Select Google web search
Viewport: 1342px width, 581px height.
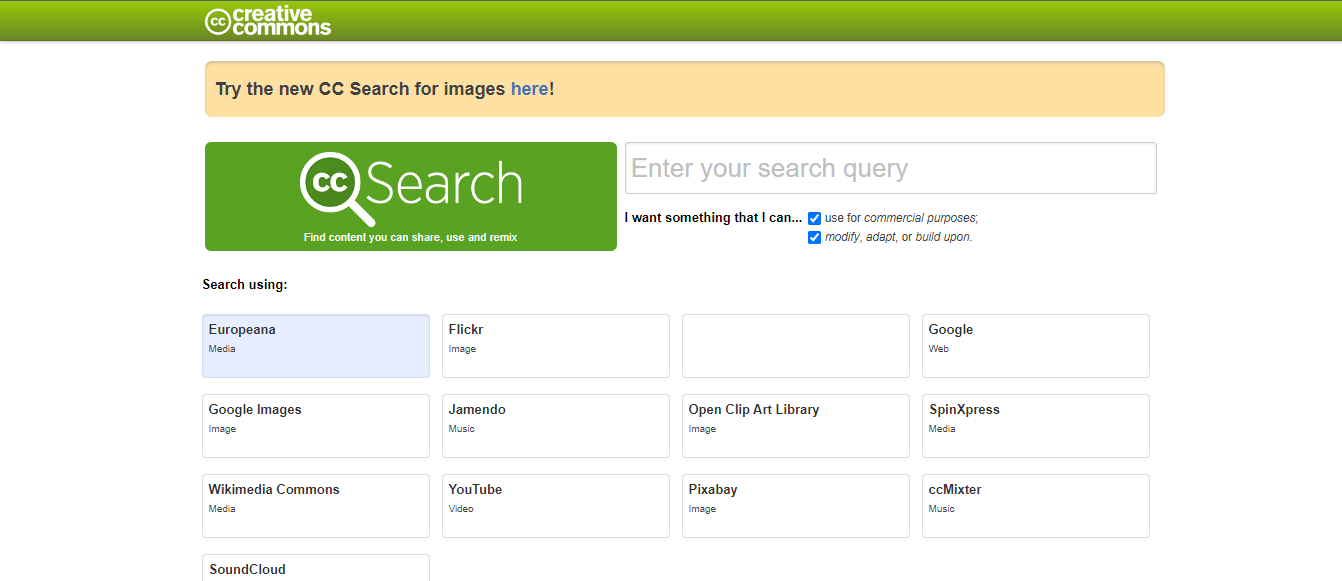click(x=1035, y=345)
